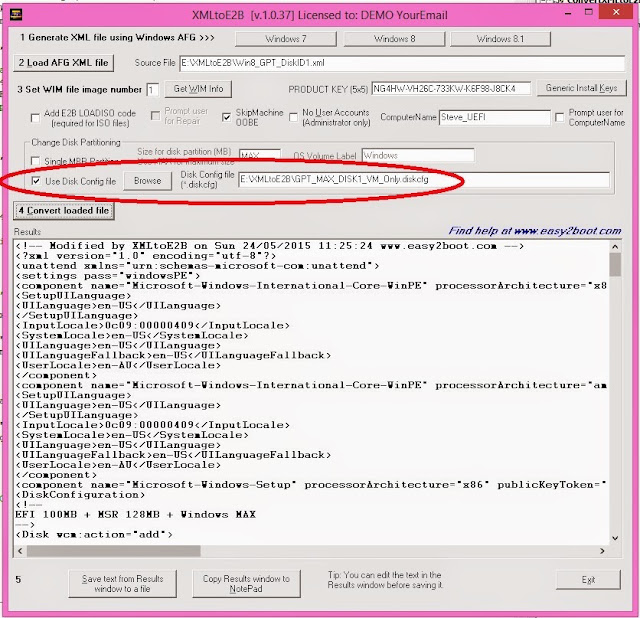Maximize the XMLtoE2B window
This screenshot has width=640, height=618.
589,12
